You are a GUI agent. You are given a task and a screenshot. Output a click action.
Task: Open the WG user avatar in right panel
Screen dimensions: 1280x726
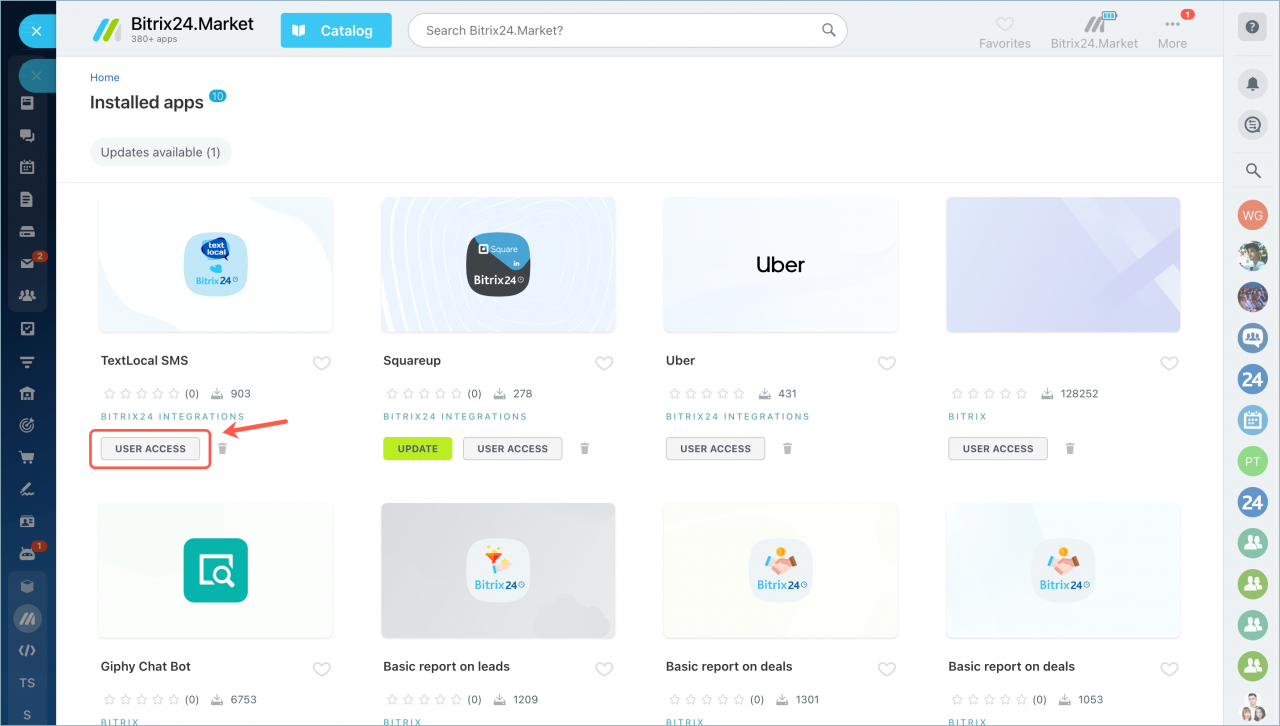[1253, 215]
